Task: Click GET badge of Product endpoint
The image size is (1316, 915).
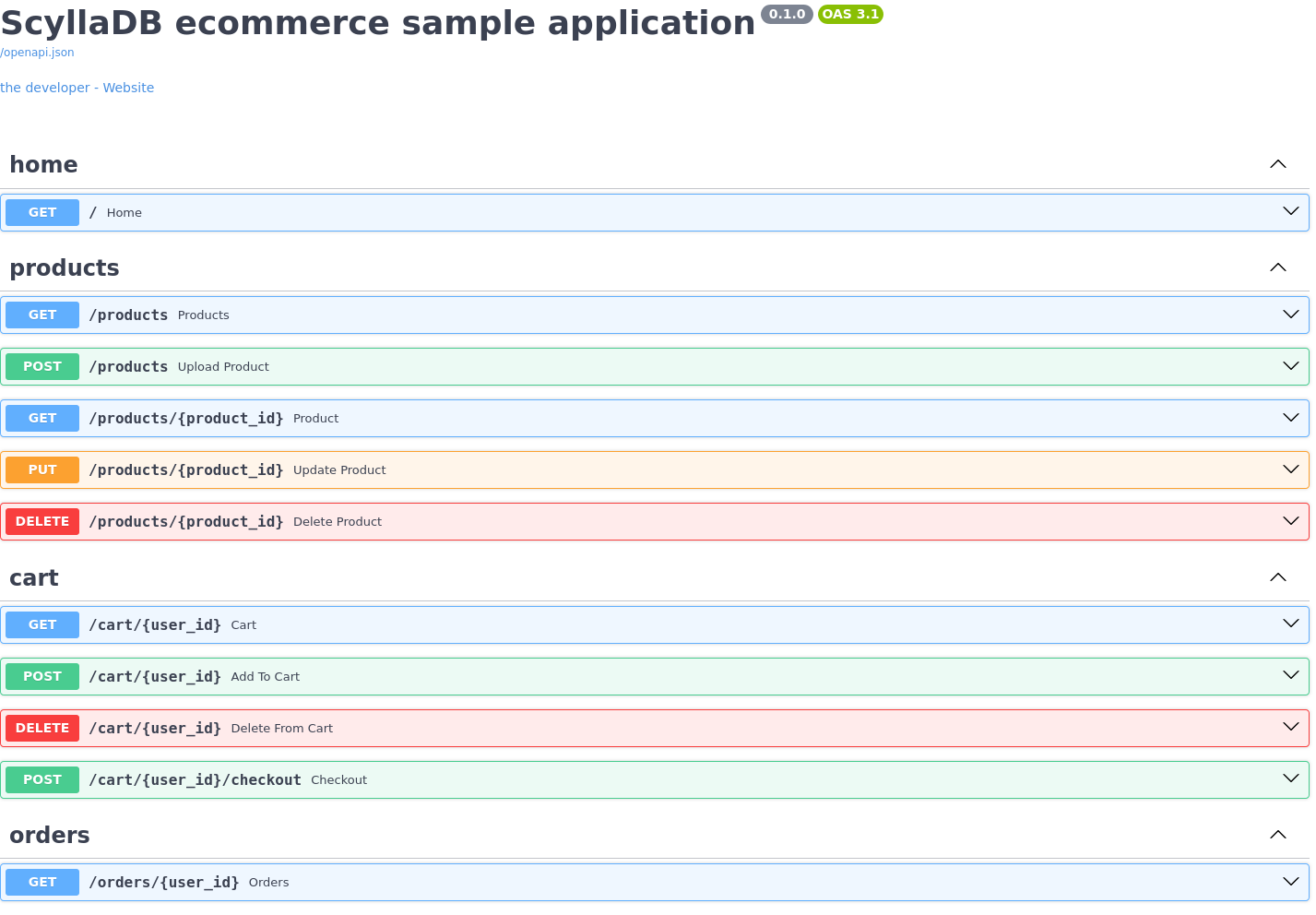Action: tap(42, 418)
